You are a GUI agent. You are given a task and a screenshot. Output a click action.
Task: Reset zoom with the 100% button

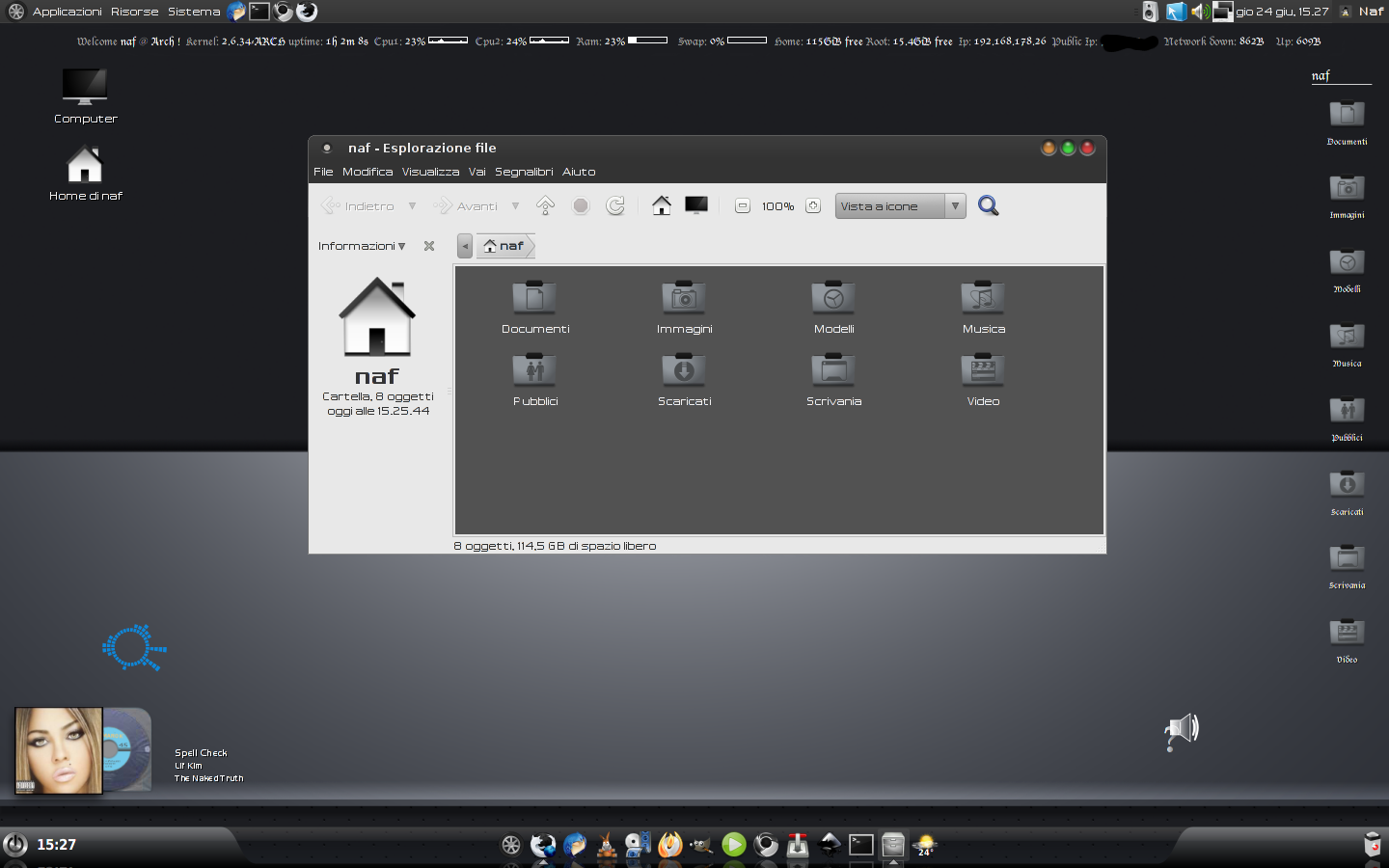tap(777, 205)
